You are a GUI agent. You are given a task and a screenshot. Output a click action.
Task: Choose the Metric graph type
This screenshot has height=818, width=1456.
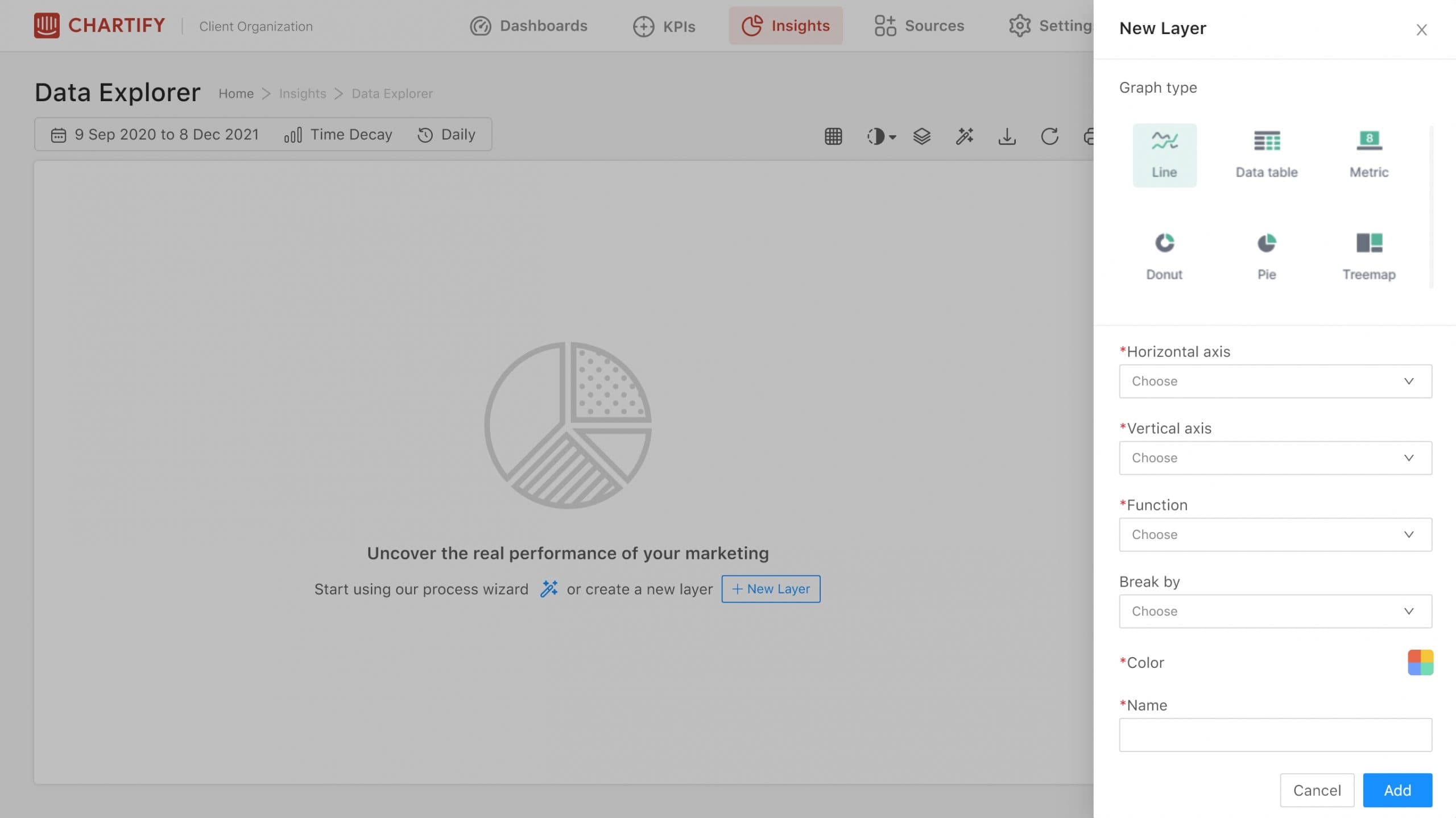click(1369, 155)
